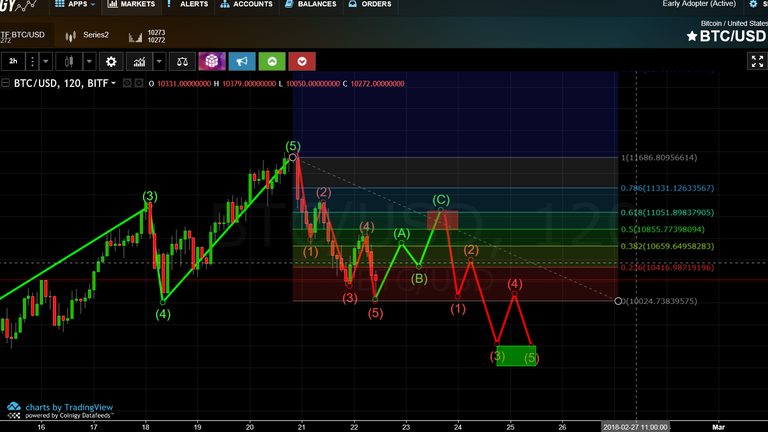Expand the chart style dropdown arrow

click(x=89, y=61)
